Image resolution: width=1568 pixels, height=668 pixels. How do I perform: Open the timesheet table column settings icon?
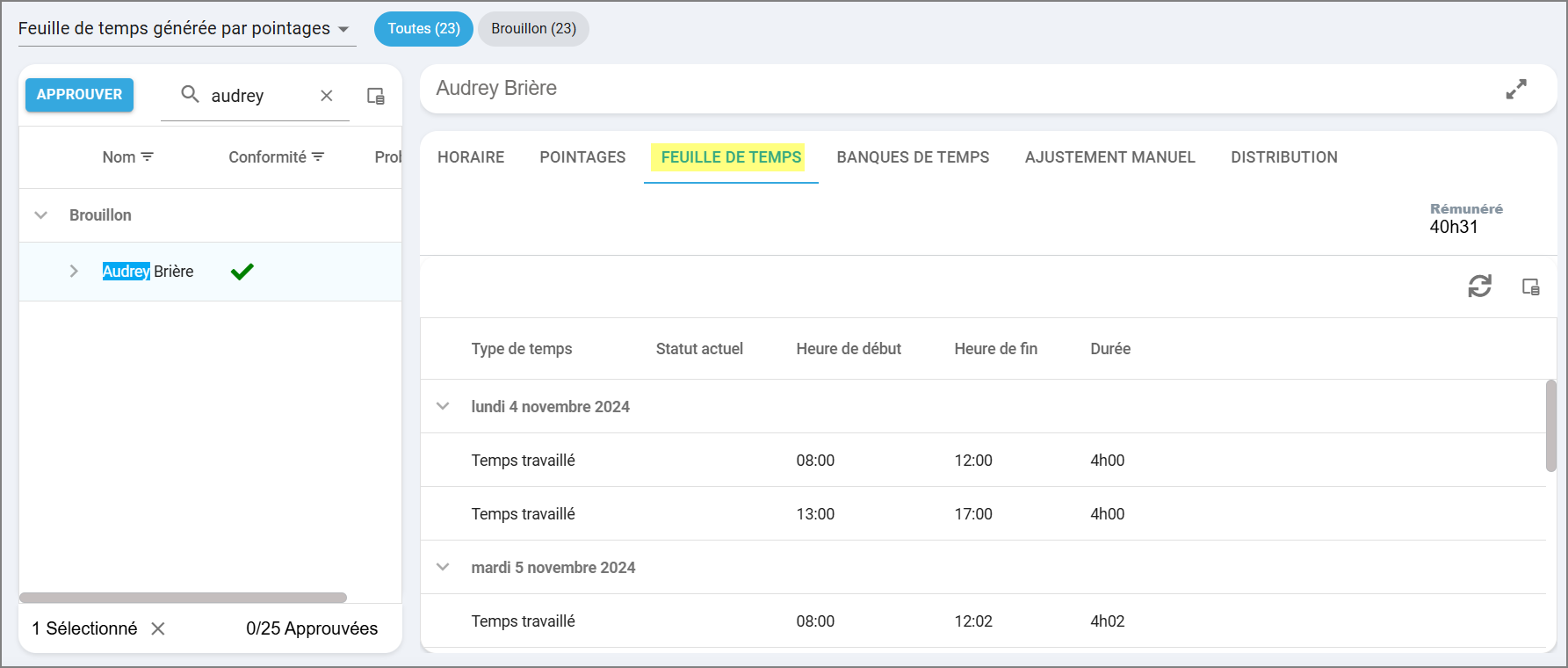(1531, 287)
